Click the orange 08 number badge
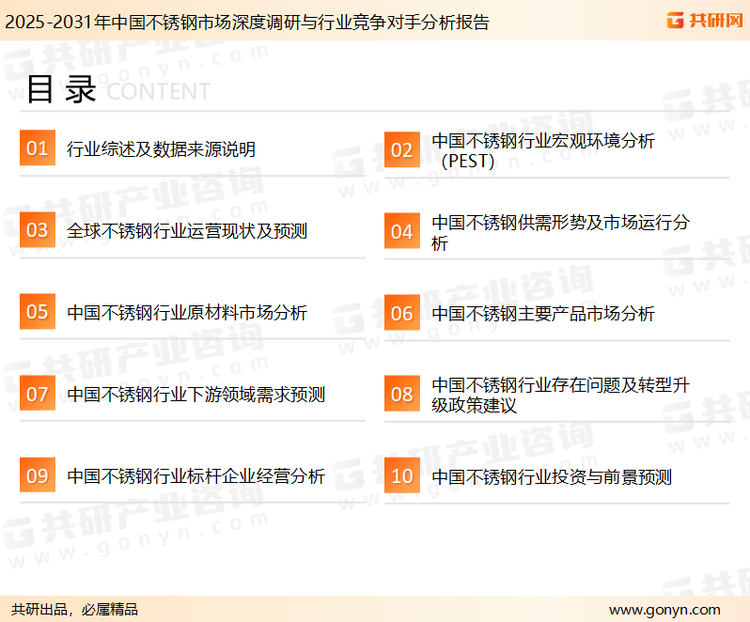 (x=402, y=394)
